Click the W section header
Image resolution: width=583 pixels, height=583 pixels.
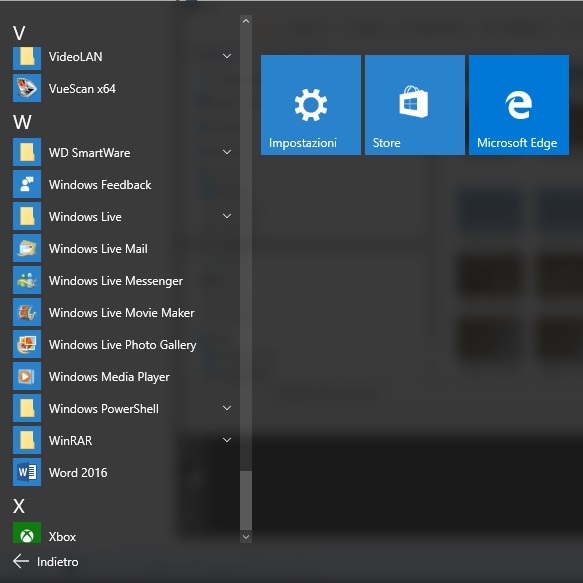(x=22, y=122)
